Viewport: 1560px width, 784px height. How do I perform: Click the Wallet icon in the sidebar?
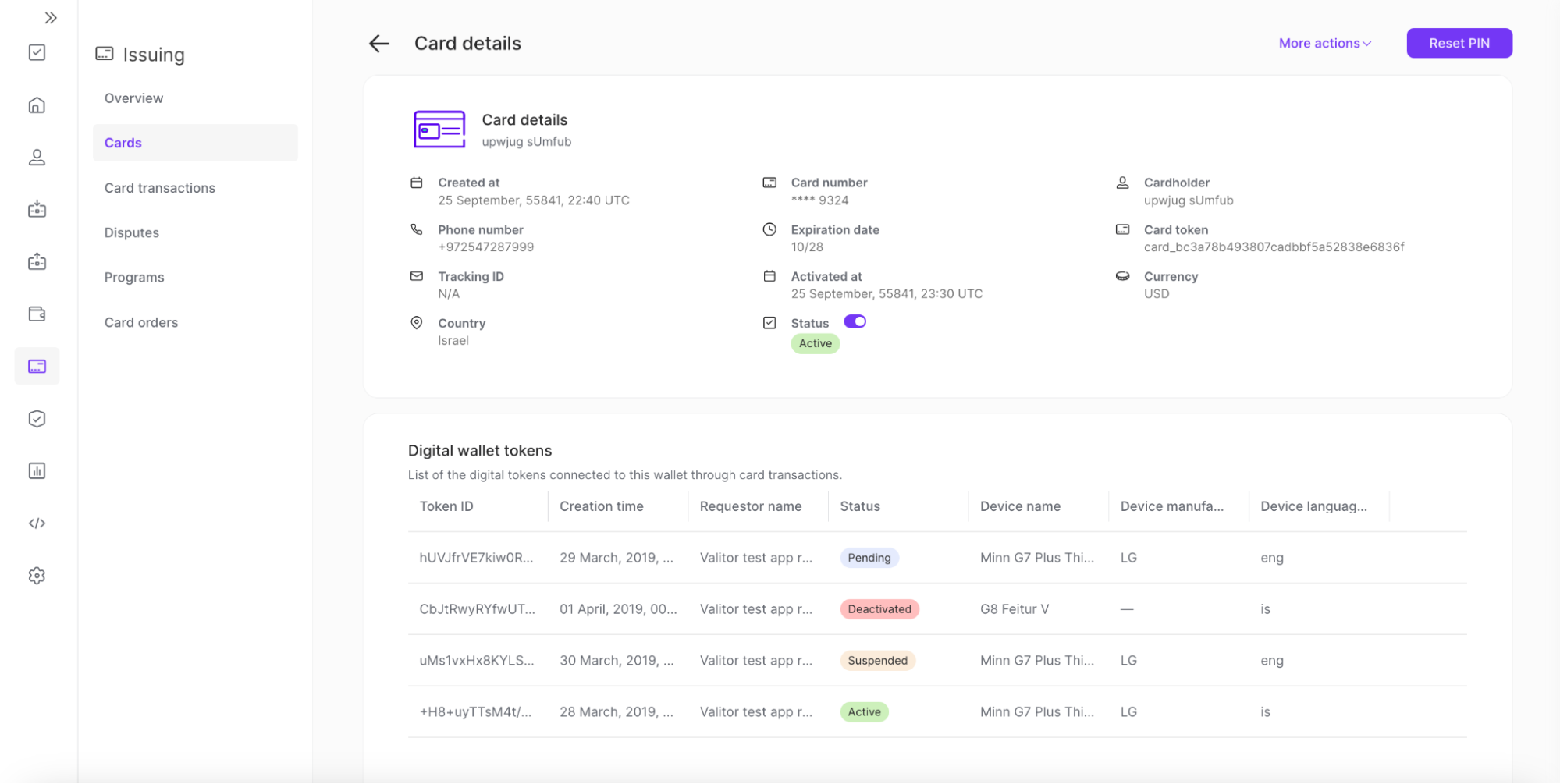tap(37, 314)
